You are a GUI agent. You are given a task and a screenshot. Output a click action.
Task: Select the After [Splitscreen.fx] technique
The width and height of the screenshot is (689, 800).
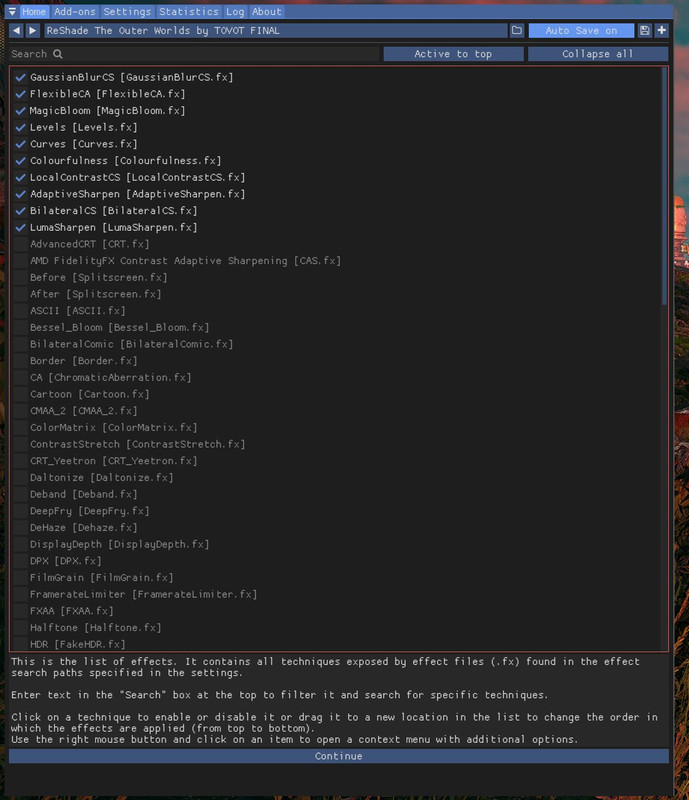tap(95, 294)
